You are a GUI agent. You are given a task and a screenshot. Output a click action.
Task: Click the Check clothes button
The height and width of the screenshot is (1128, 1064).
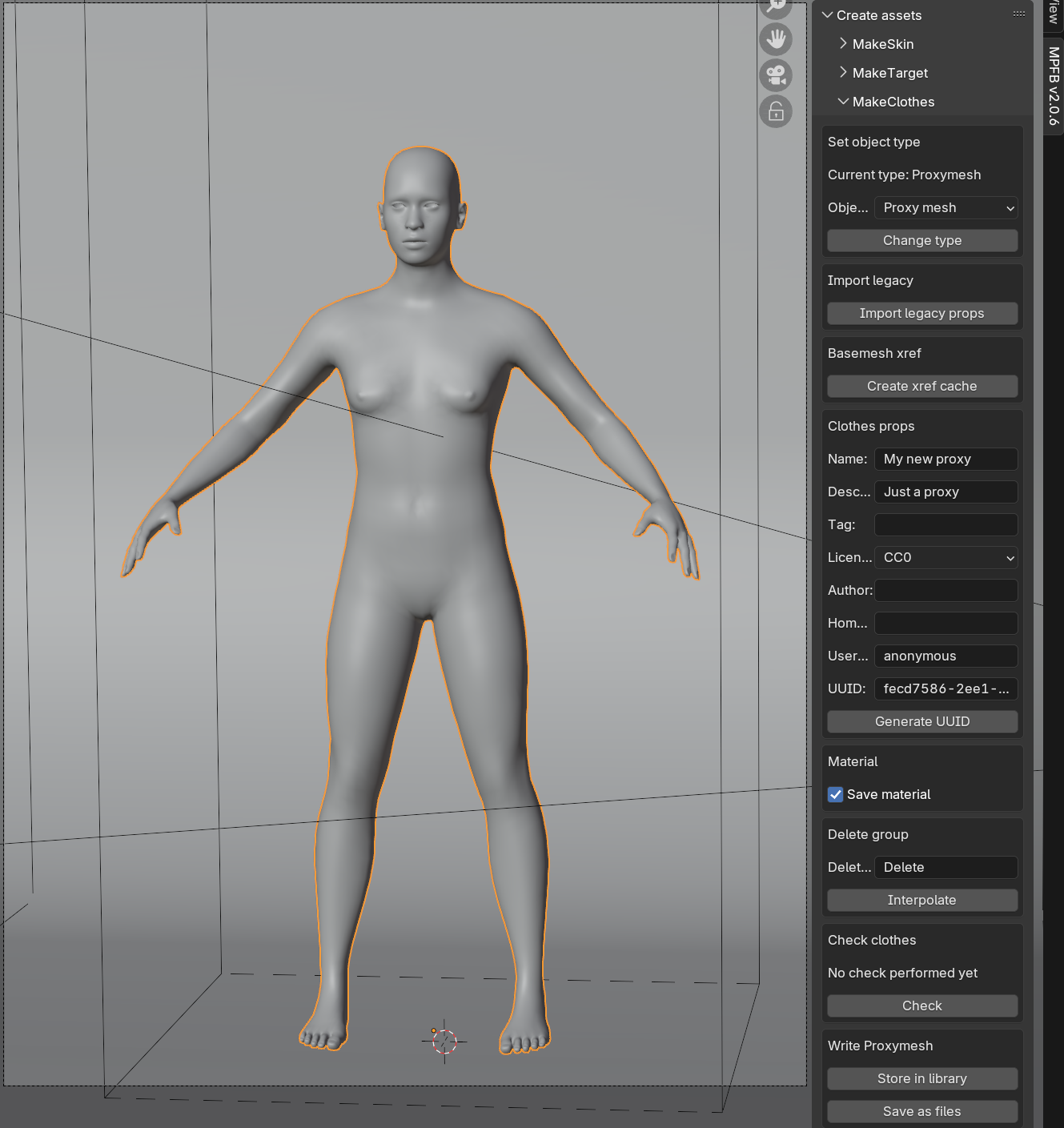922,1006
